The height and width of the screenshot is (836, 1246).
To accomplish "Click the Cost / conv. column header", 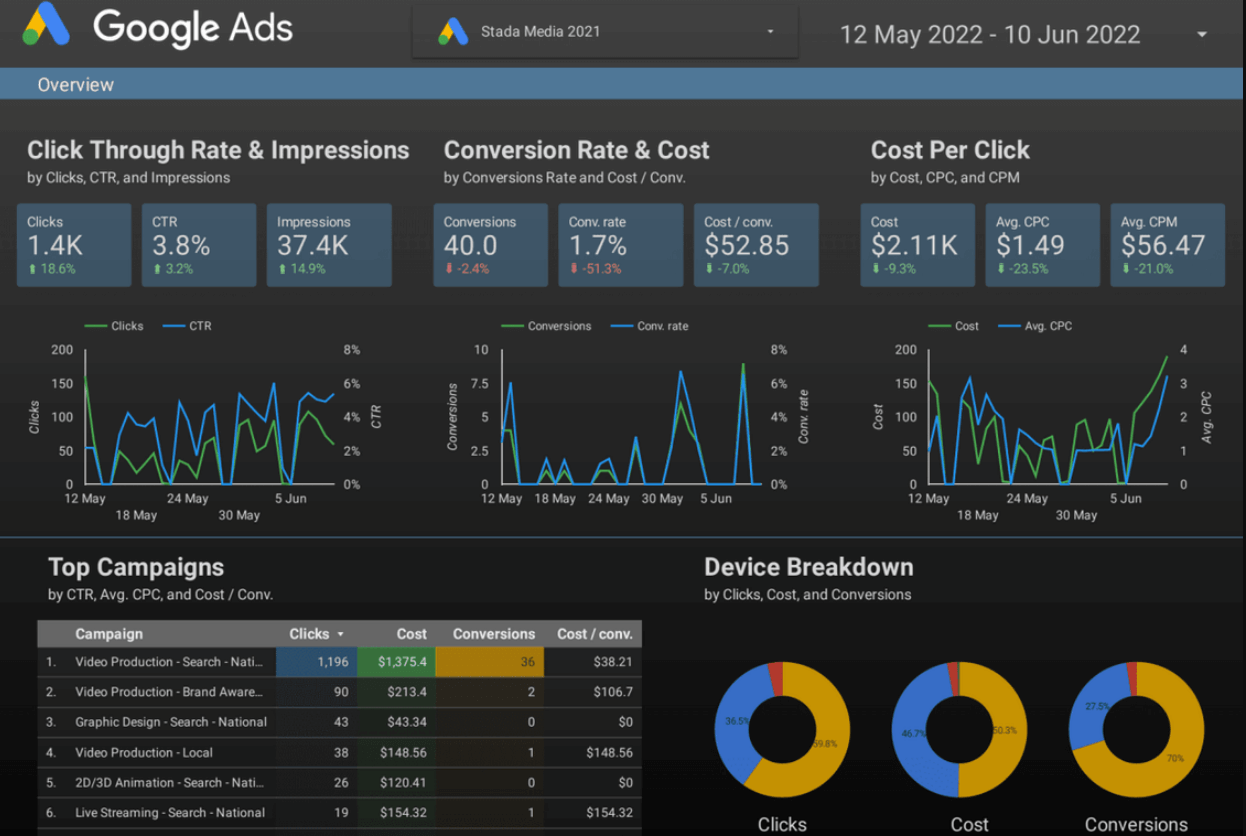I will click(595, 634).
